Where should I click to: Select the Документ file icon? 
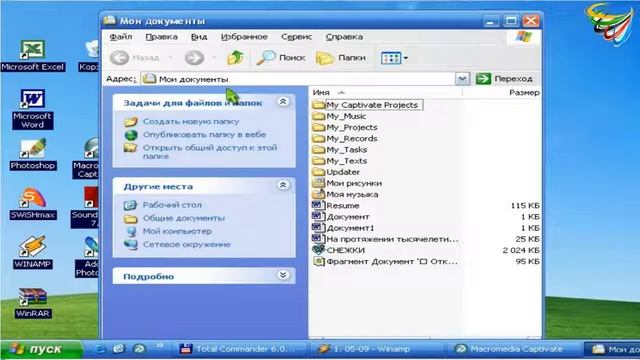[x=318, y=217]
